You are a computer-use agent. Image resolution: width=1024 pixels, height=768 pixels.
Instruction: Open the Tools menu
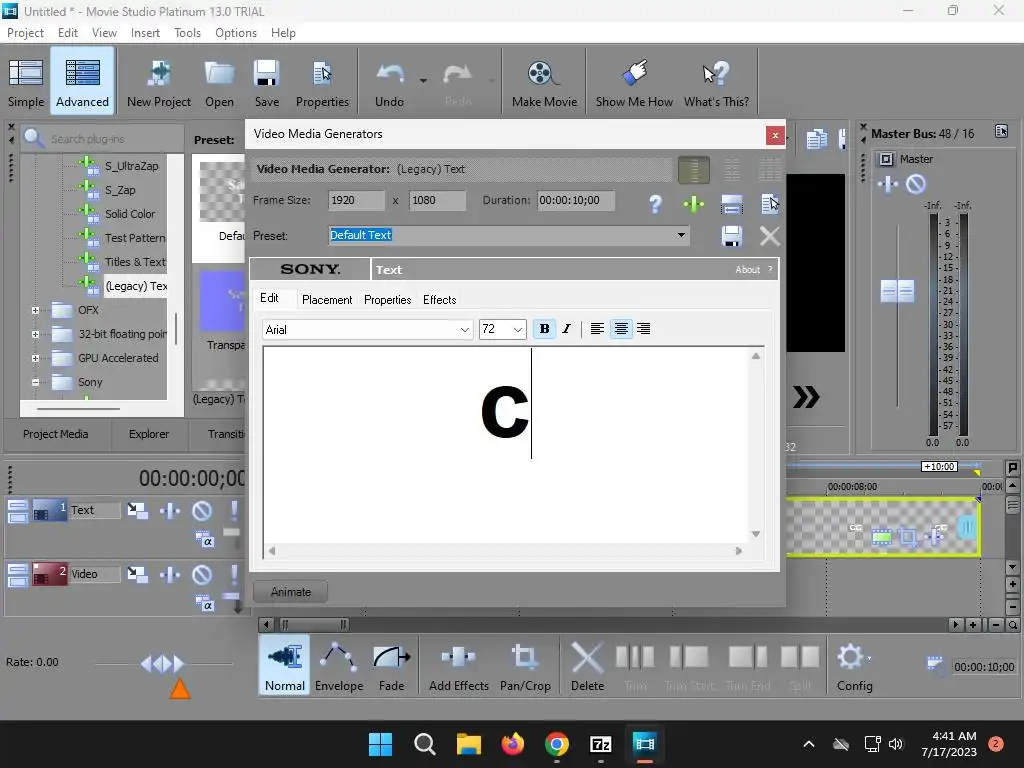pyautogui.click(x=187, y=33)
